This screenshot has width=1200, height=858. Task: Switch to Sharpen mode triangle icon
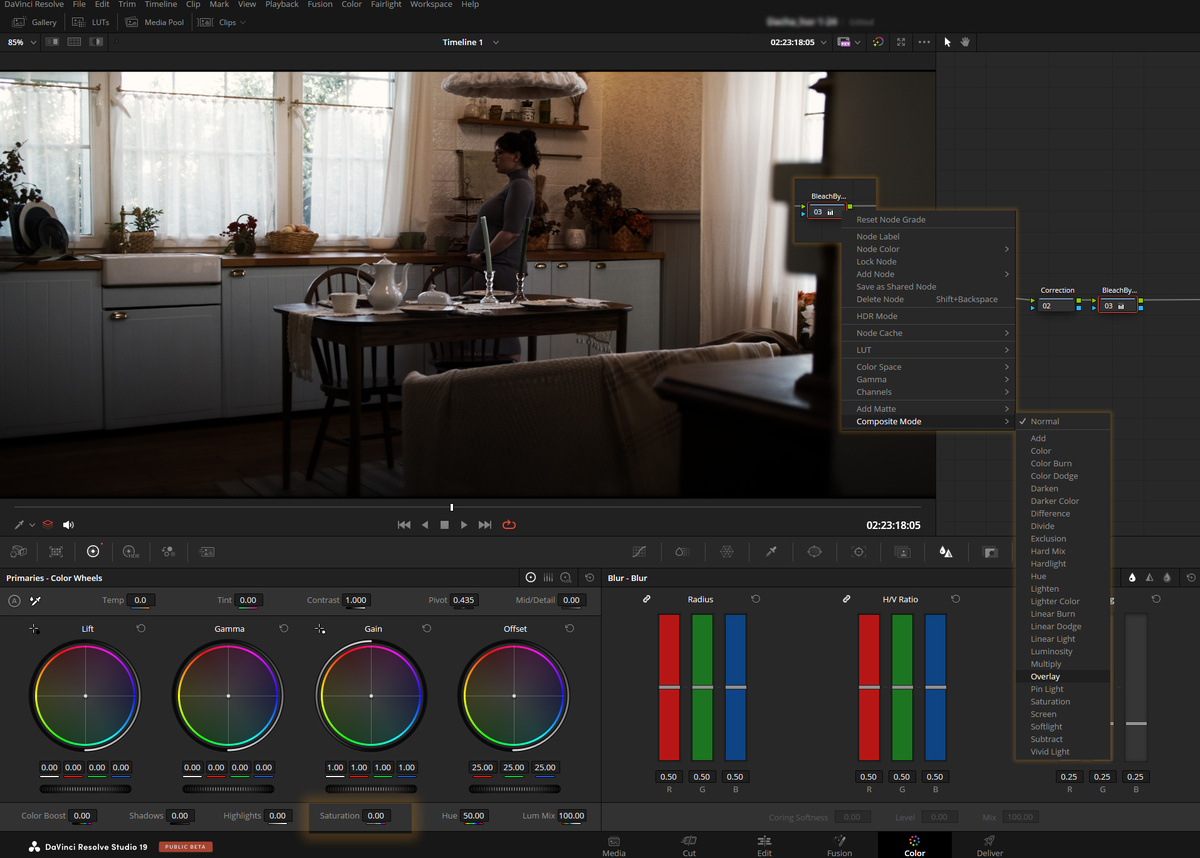(1149, 578)
